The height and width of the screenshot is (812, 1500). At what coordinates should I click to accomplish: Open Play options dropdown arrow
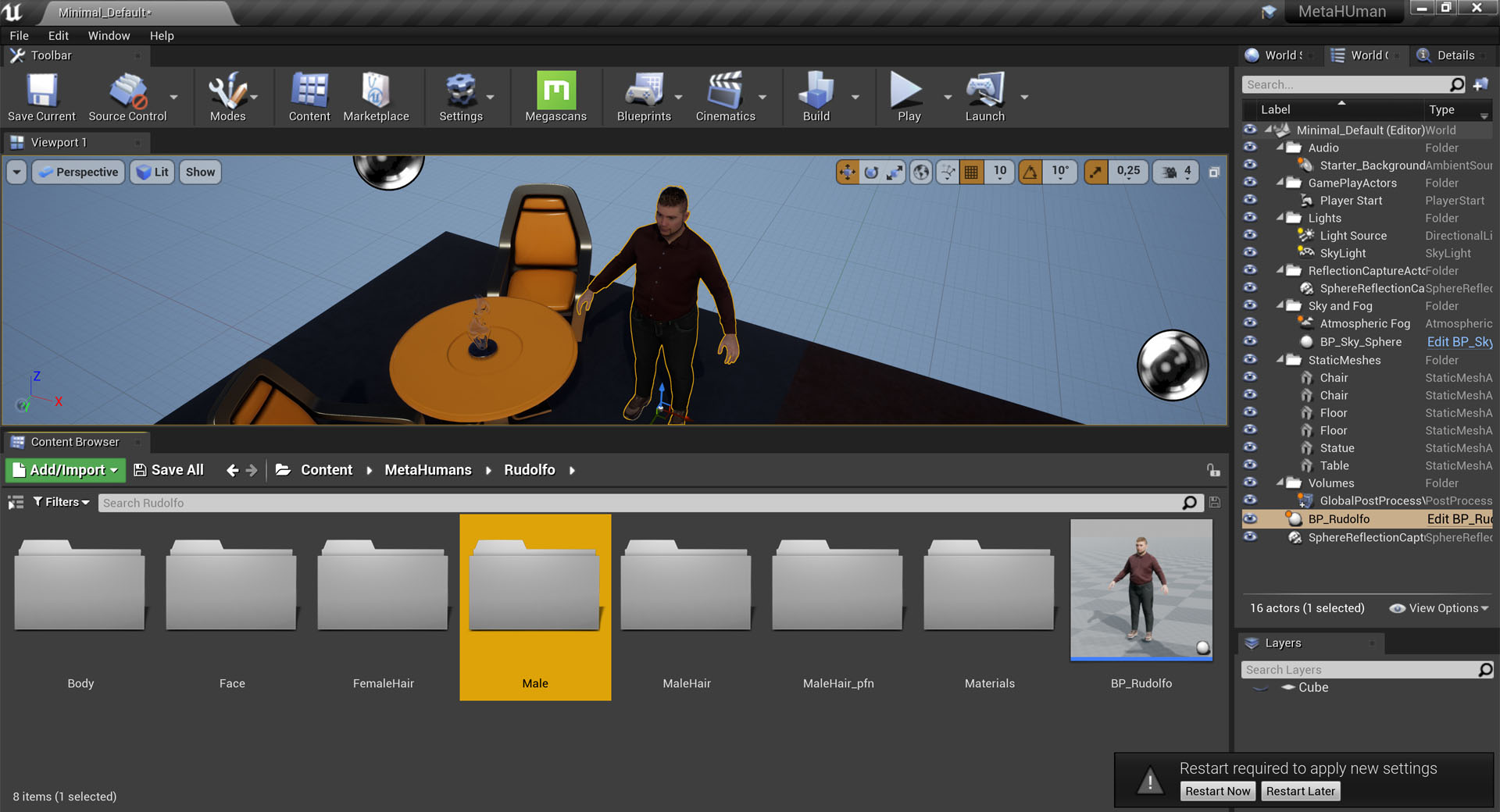(947, 97)
